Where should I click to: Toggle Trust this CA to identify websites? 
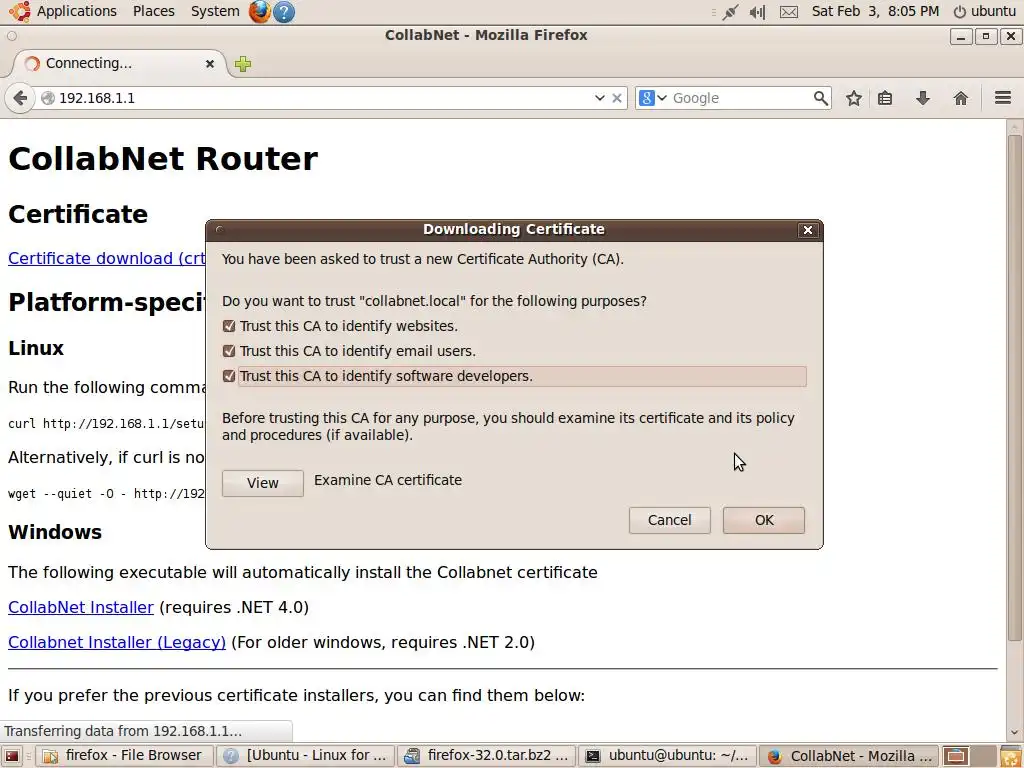pos(229,326)
